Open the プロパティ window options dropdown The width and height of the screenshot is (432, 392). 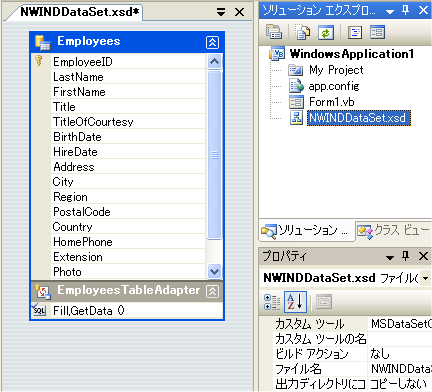pyautogui.click(x=390, y=257)
